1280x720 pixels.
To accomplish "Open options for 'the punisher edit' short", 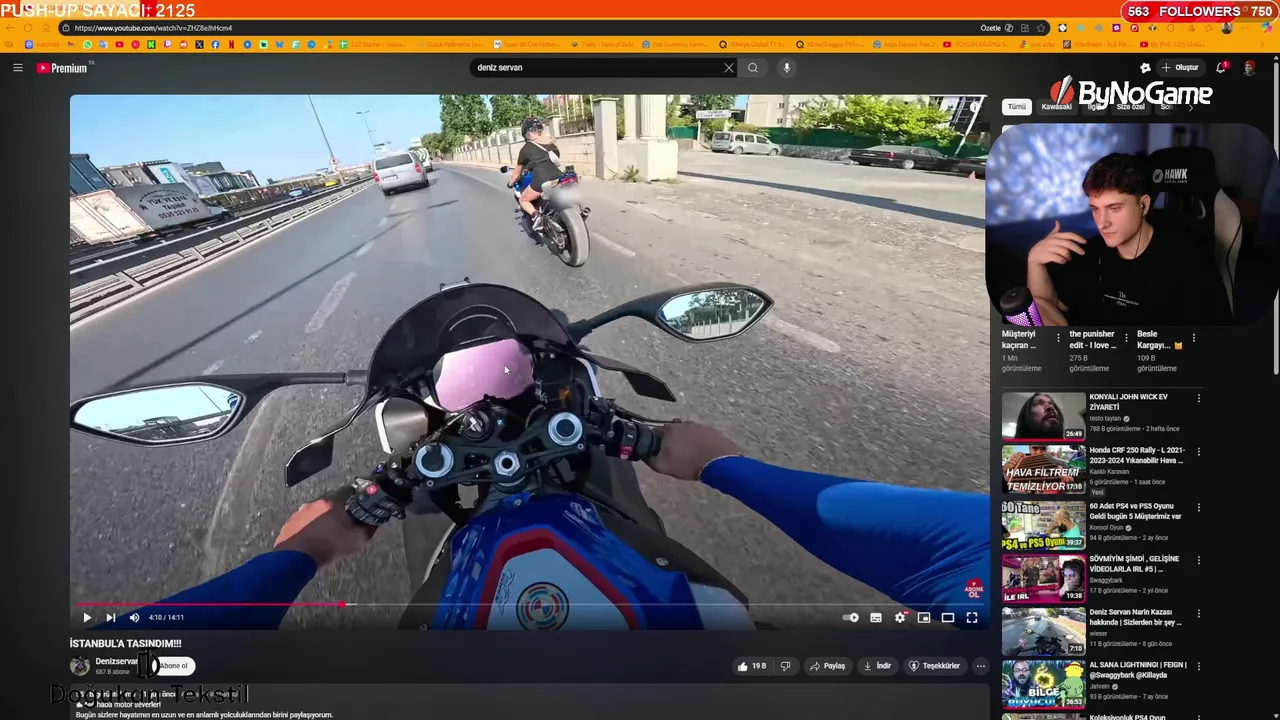I will 1126,339.
